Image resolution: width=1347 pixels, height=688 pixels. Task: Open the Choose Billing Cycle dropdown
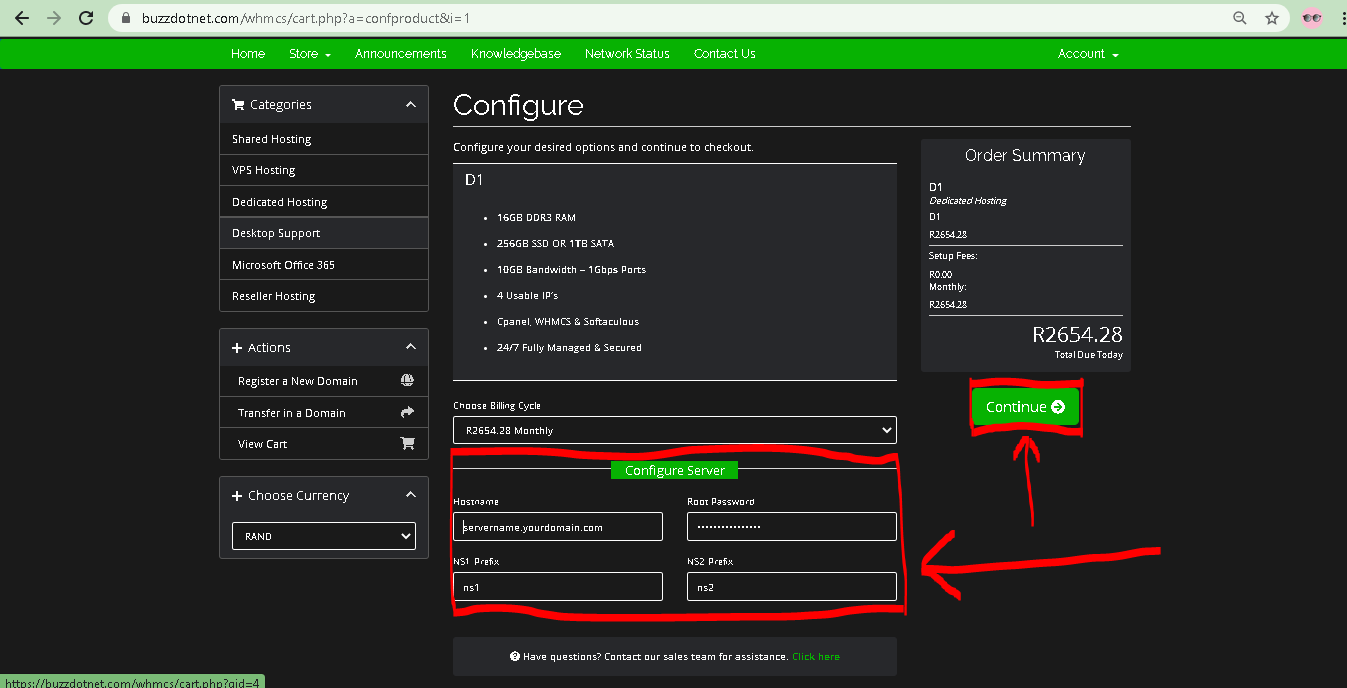pos(675,430)
